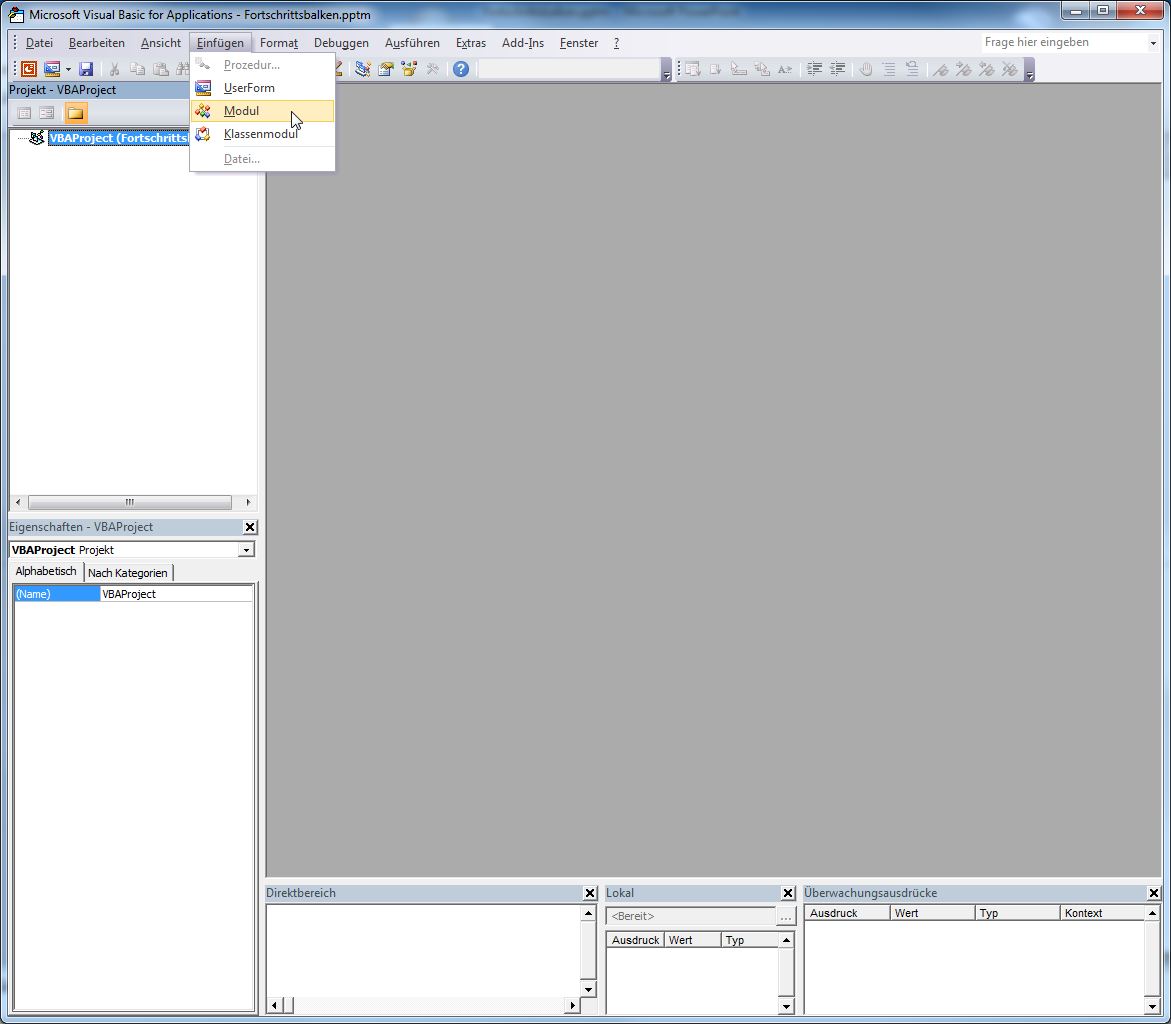Choose Modul from the Einfügen menu
This screenshot has width=1171, height=1024.
262,111
